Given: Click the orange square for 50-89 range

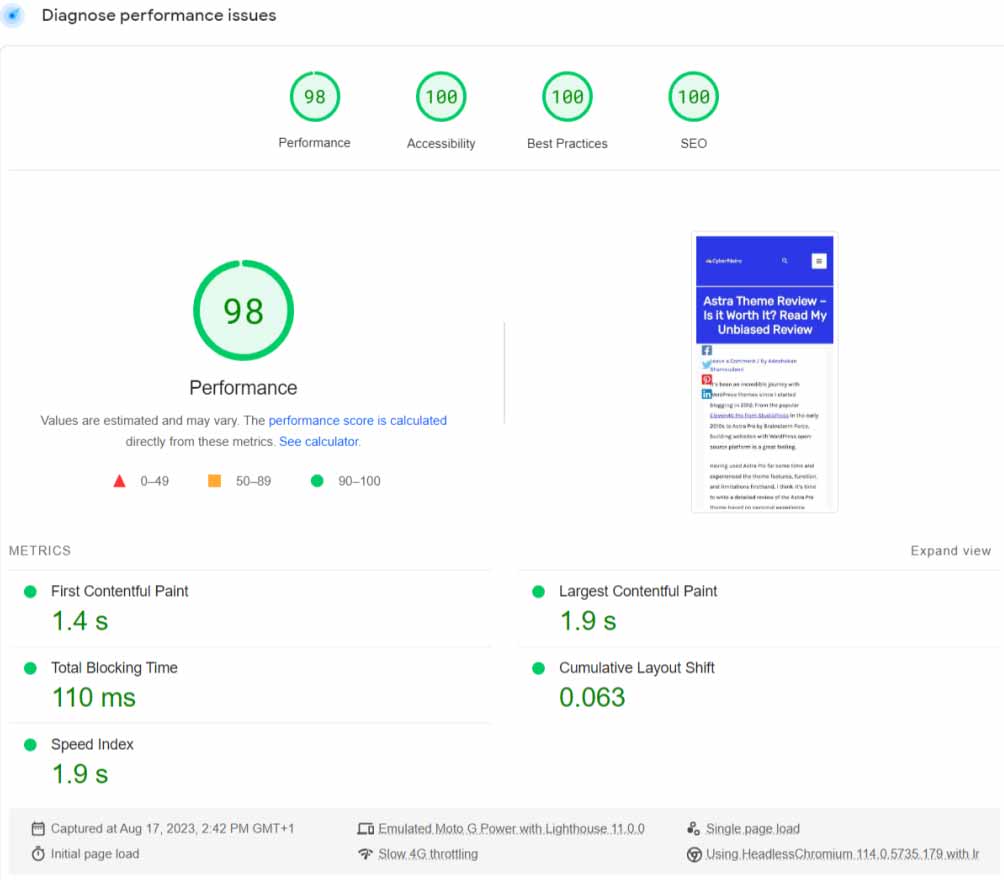Looking at the screenshot, I should tap(214, 481).
